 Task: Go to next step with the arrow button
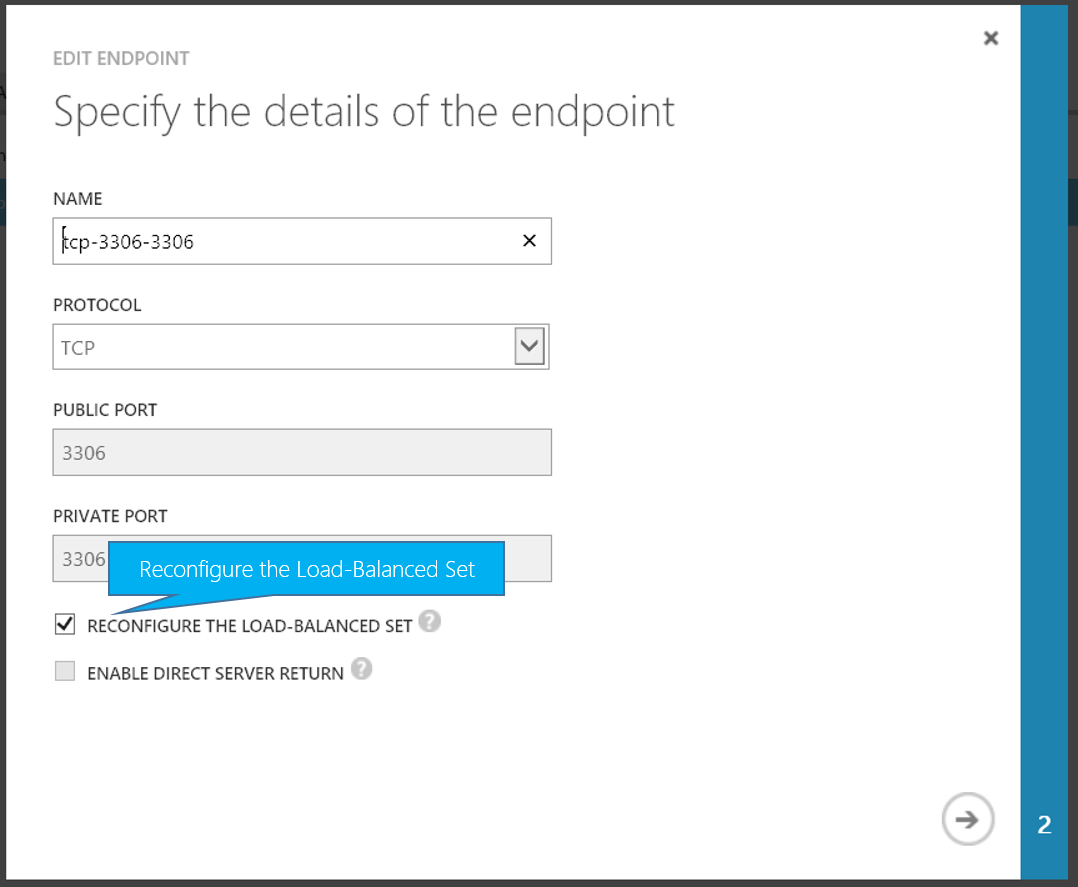coord(967,820)
